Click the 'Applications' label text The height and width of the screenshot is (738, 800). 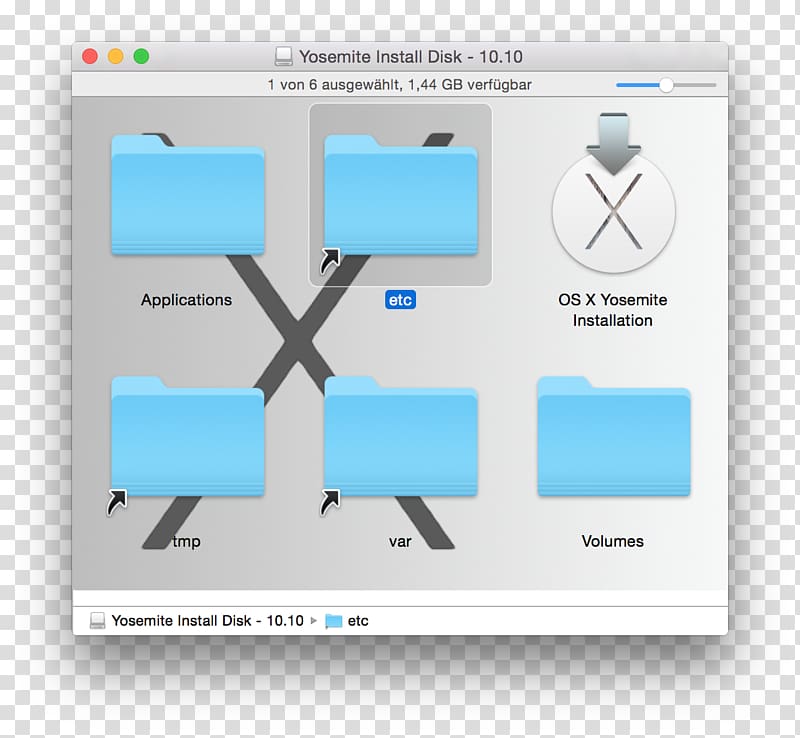pos(187,300)
